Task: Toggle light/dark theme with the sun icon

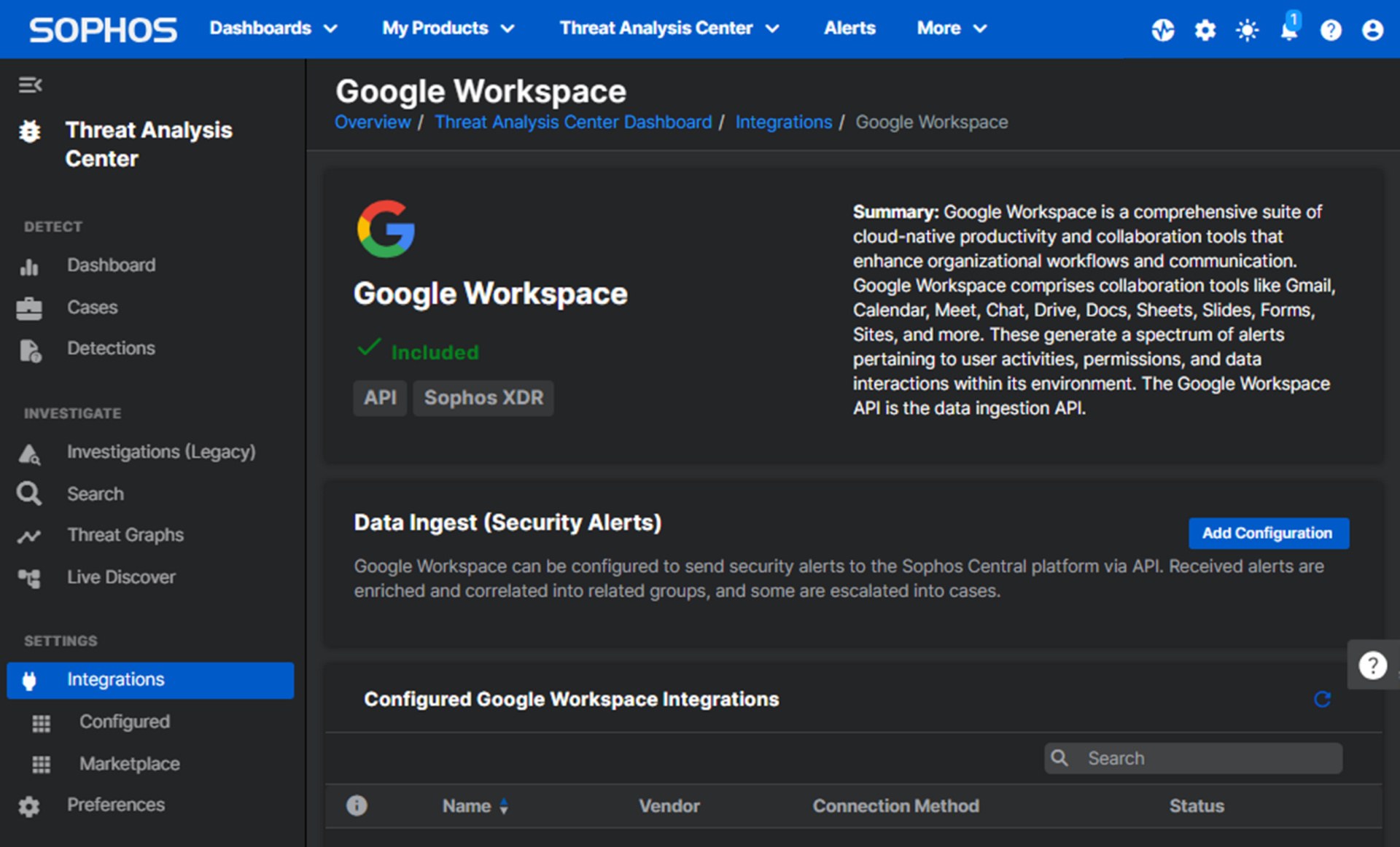Action: pyautogui.click(x=1246, y=30)
